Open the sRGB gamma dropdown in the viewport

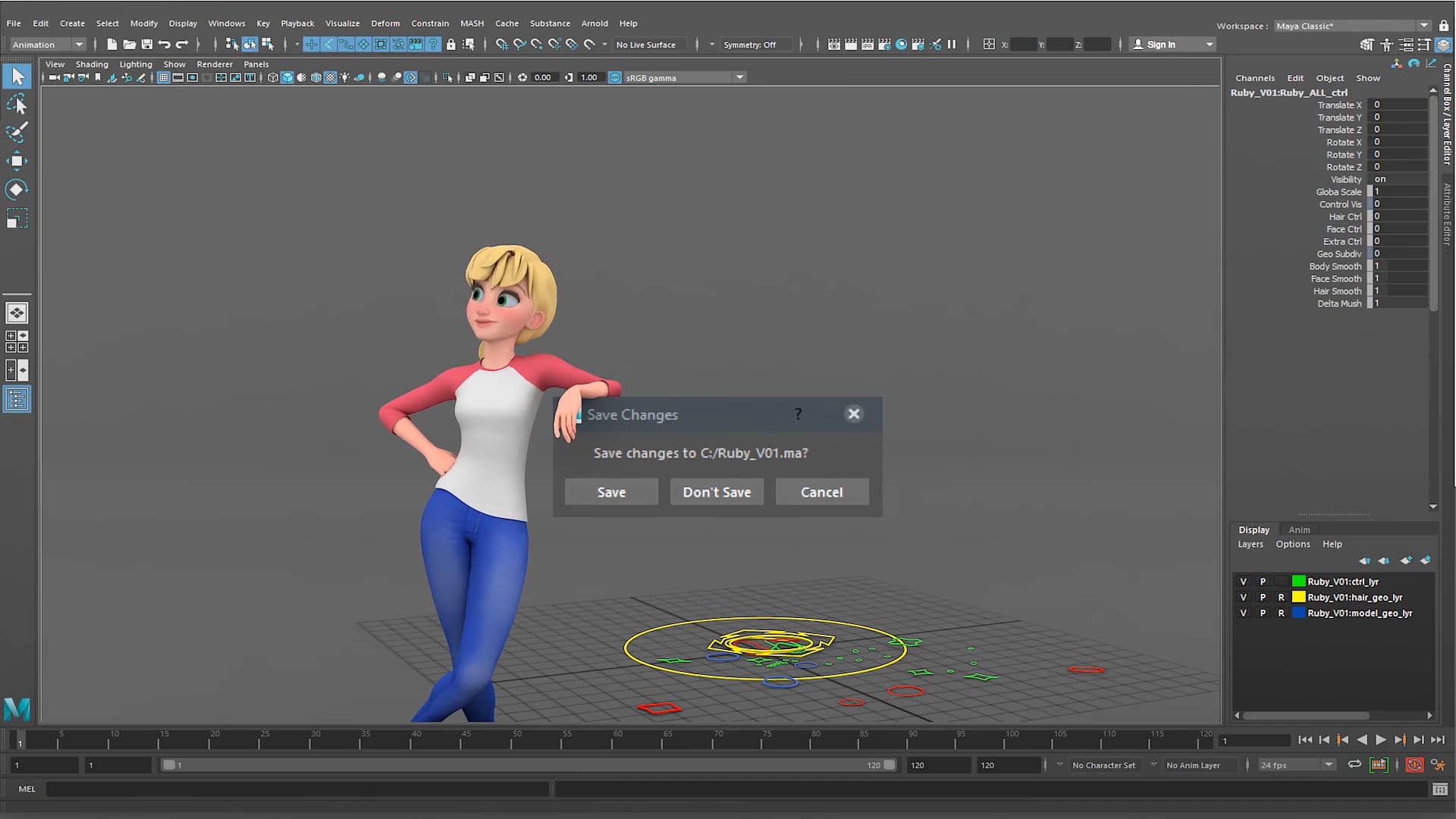pyautogui.click(x=739, y=77)
